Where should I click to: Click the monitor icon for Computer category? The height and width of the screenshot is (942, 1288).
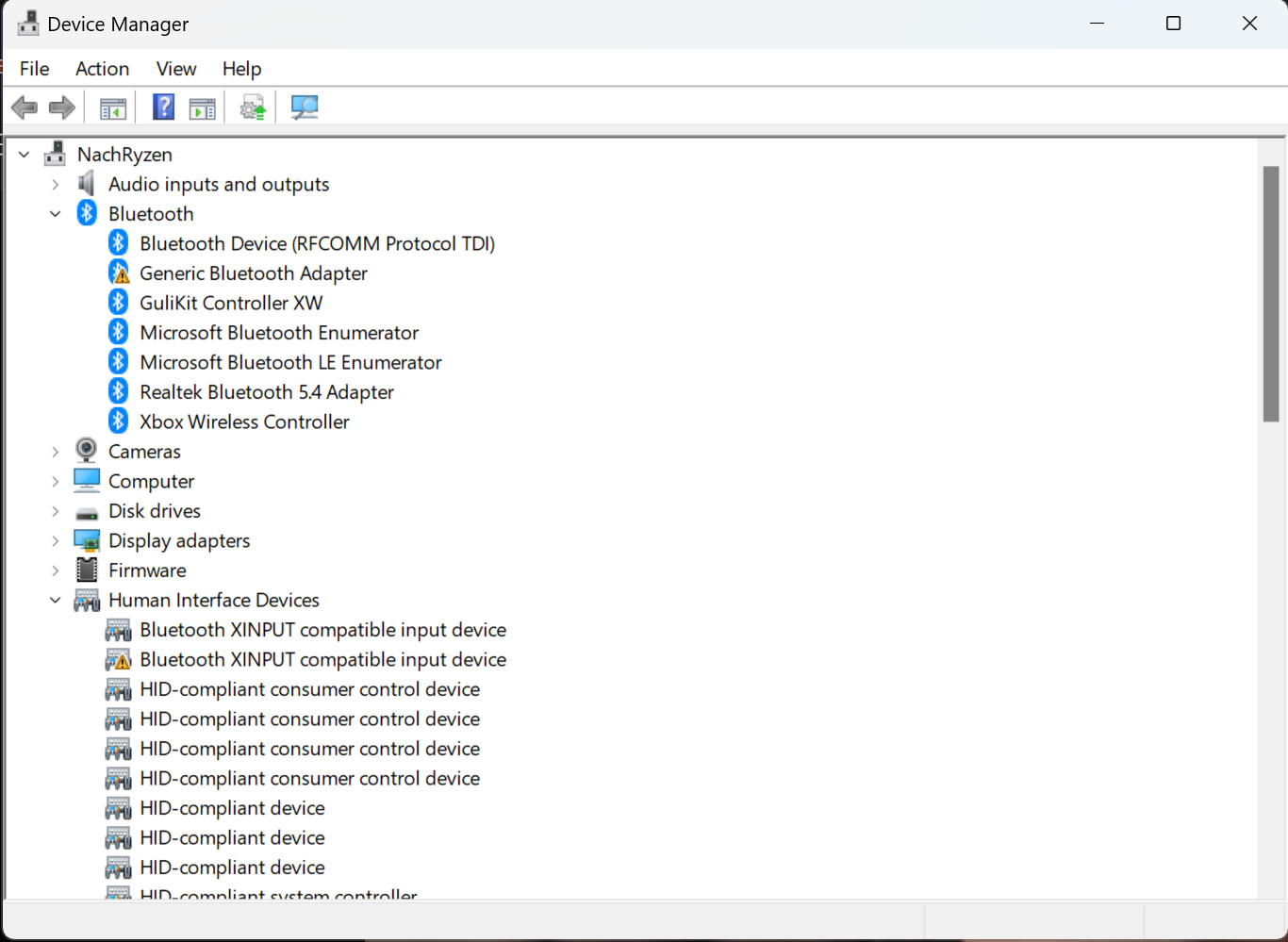87,480
